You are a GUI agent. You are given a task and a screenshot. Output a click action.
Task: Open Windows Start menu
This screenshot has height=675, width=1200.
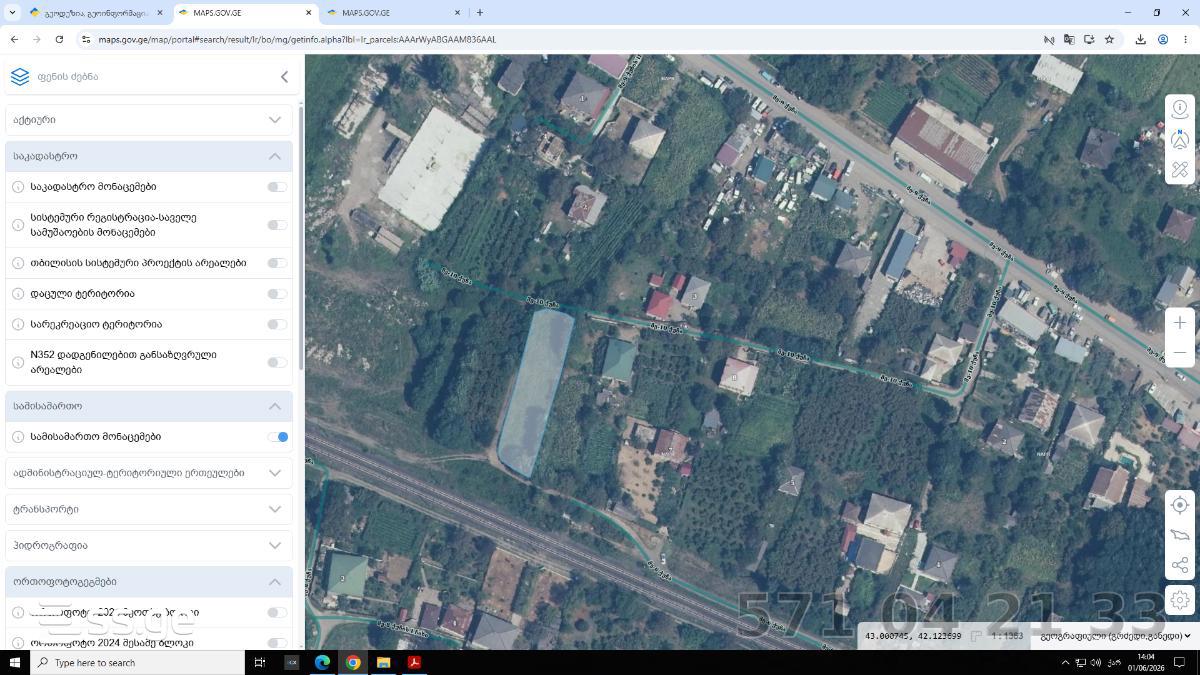(14, 662)
